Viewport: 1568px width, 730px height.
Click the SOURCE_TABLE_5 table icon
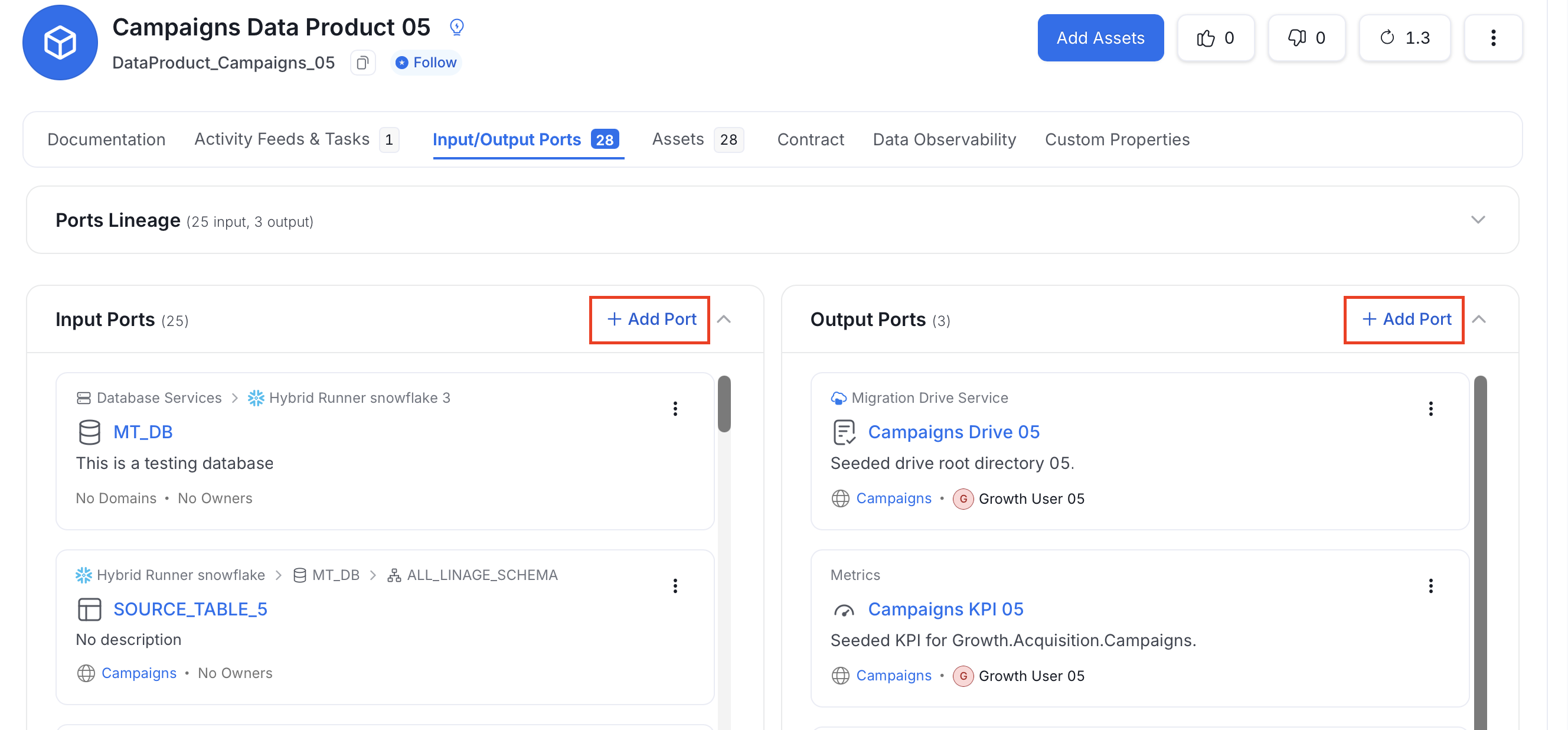[90, 610]
